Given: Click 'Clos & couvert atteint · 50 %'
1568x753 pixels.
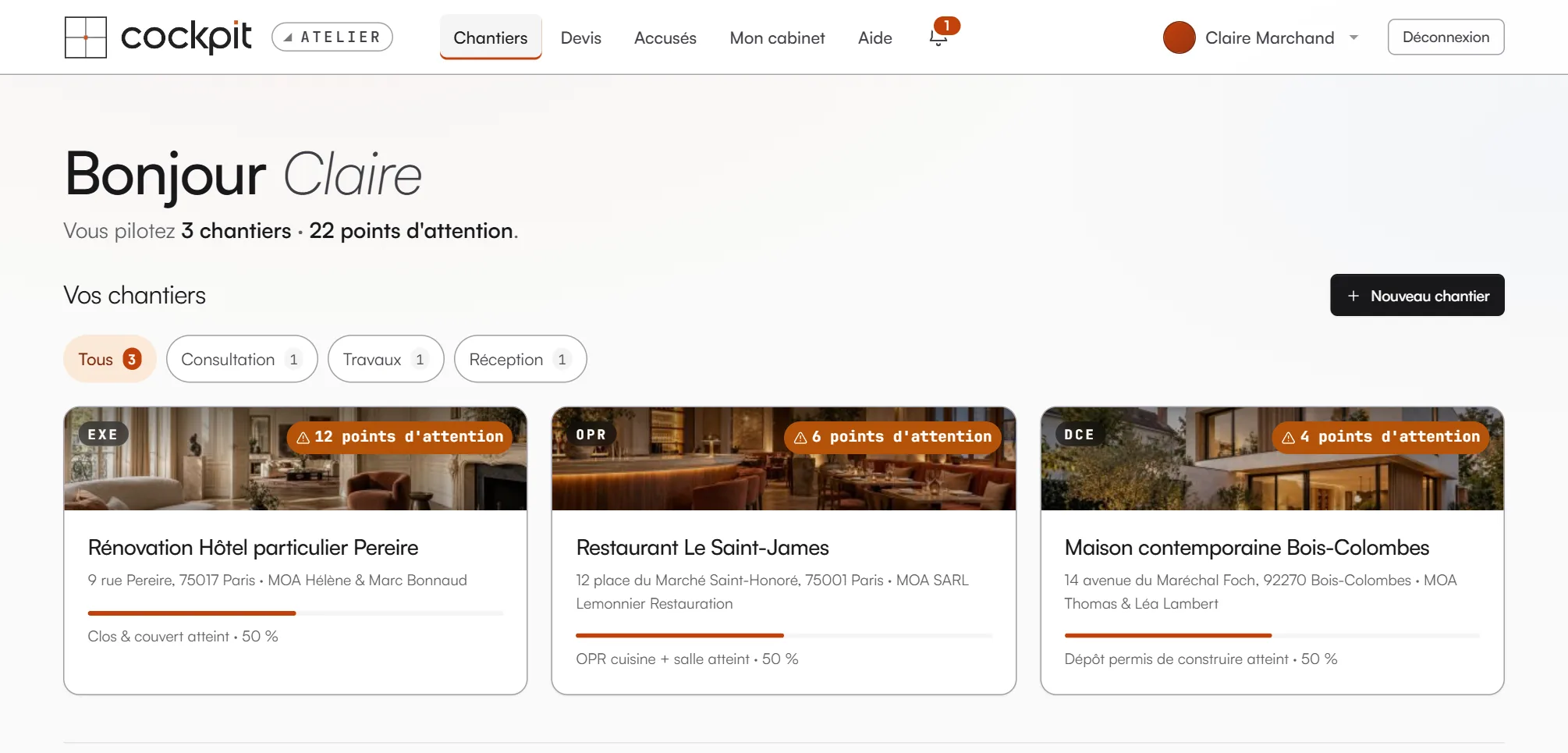Looking at the screenshot, I should 183,637.
